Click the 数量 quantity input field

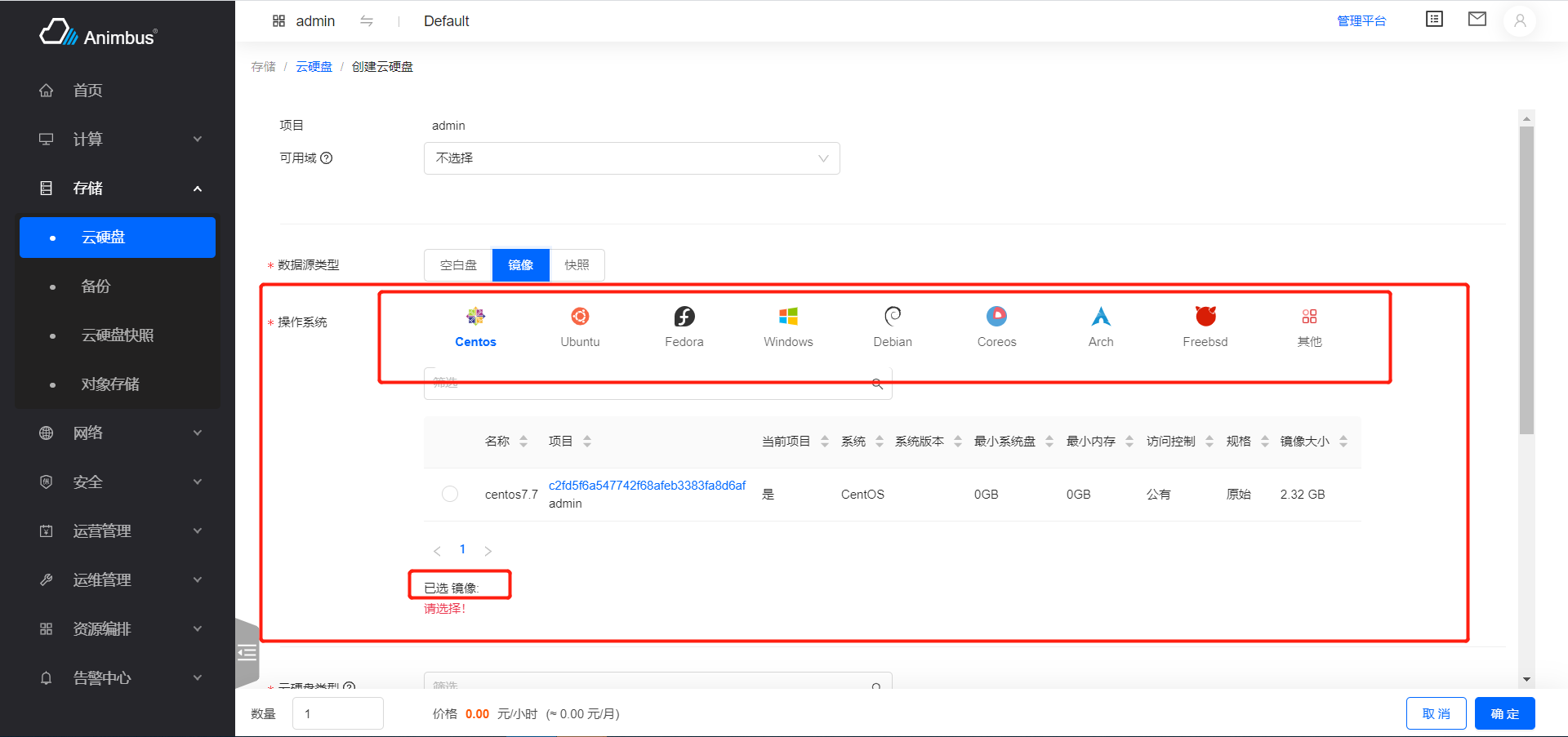pyautogui.click(x=337, y=713)
